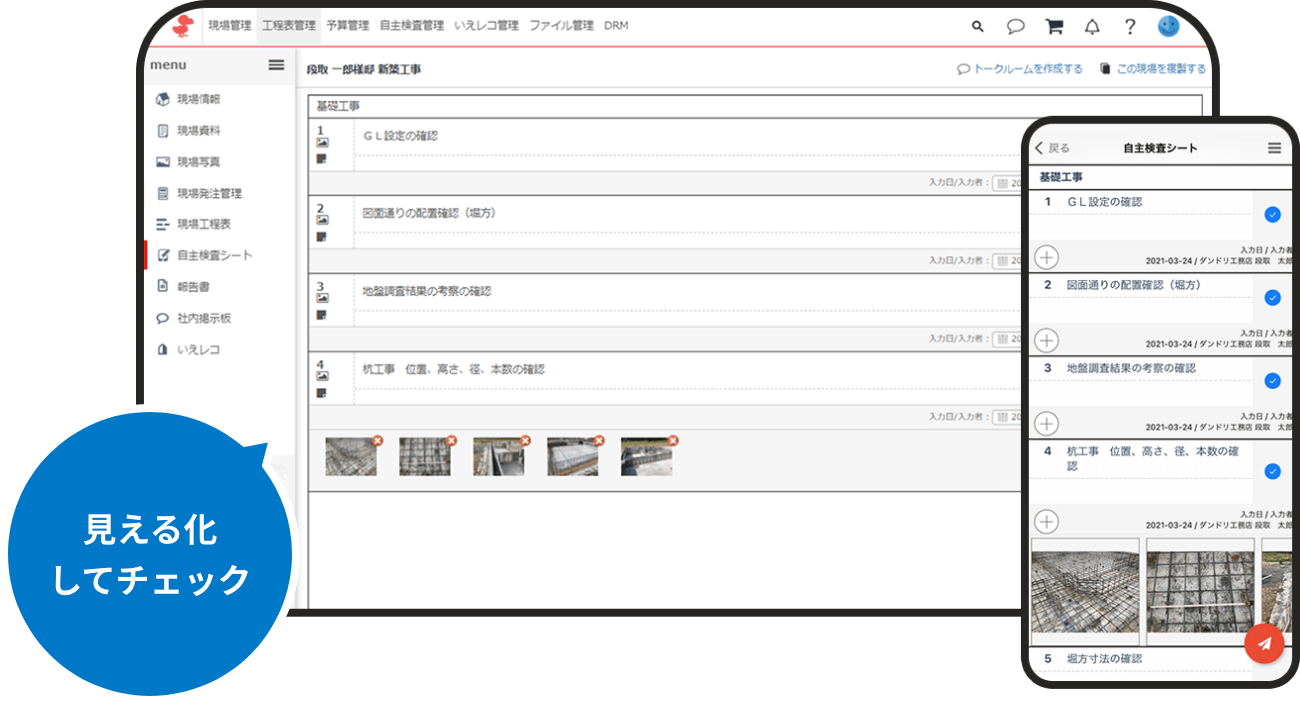This screenshot has width=1300, height=704.
Task: Open the ファイル管理 top menu
Action: point(561,26)
